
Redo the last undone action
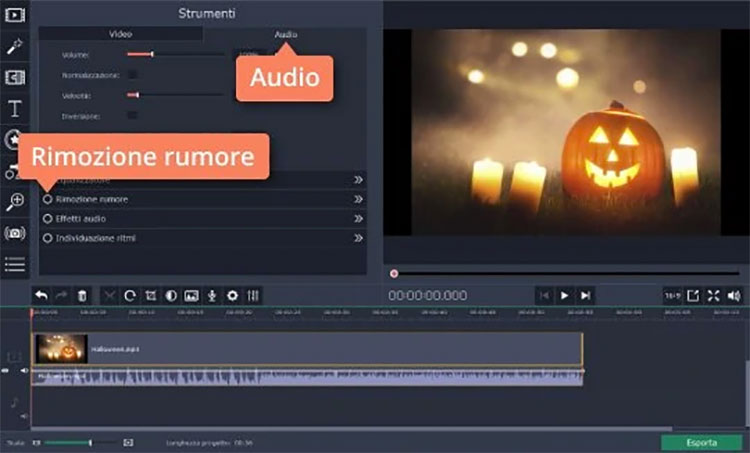[x=61, y=296]
